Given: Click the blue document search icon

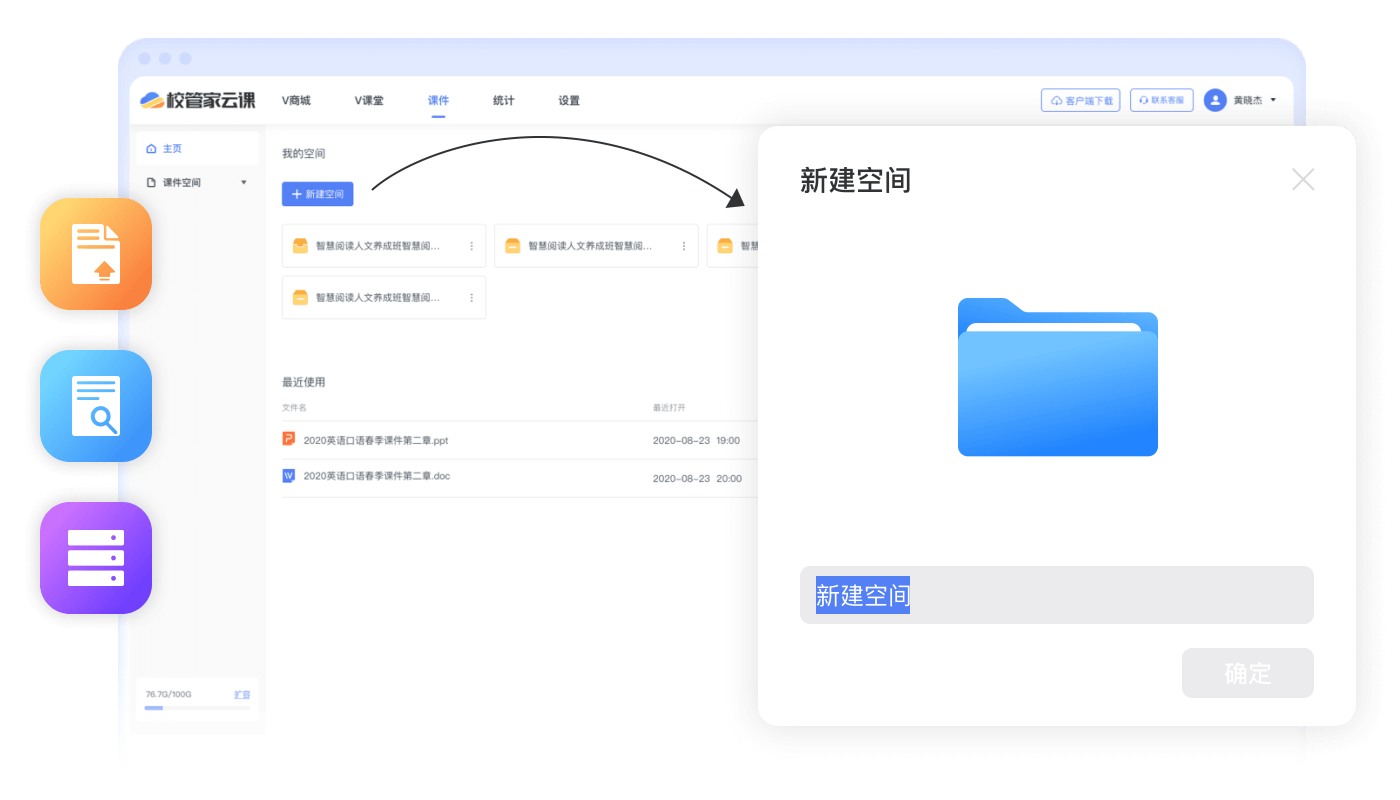Looking at the screenshot, I should [x=96, y=405].
